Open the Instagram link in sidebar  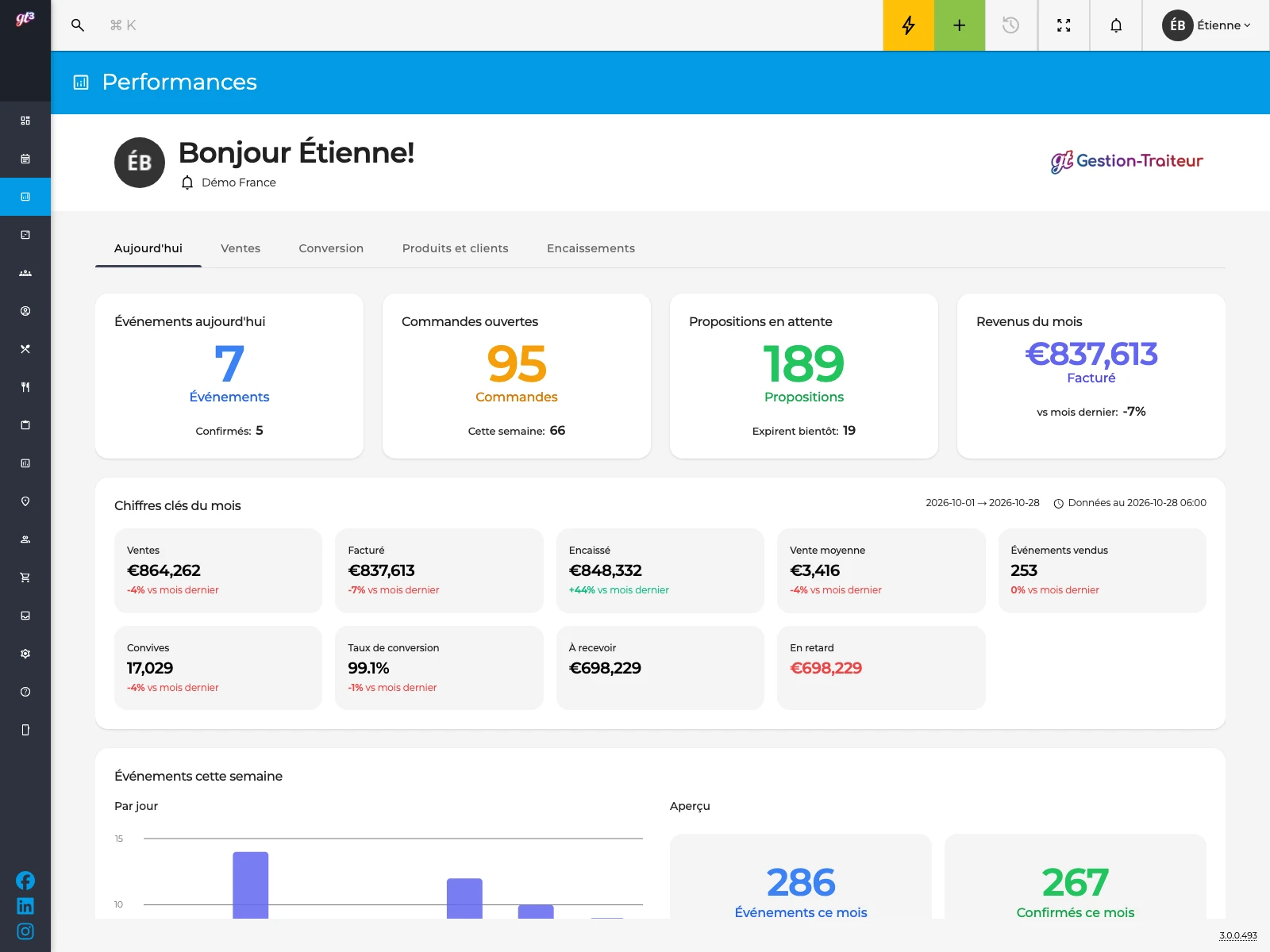tap(25, 931)
